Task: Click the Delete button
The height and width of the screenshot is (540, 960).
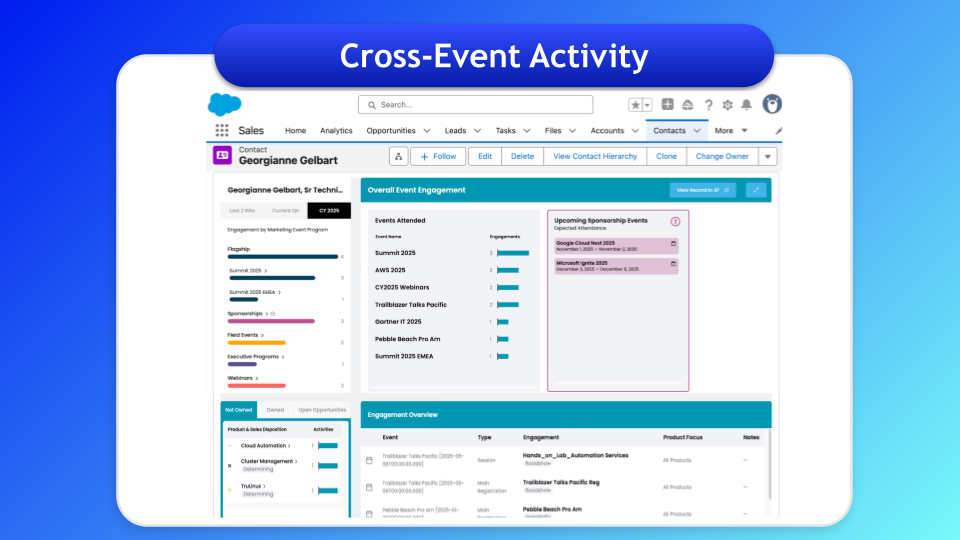Action: [x=522, y=156]
